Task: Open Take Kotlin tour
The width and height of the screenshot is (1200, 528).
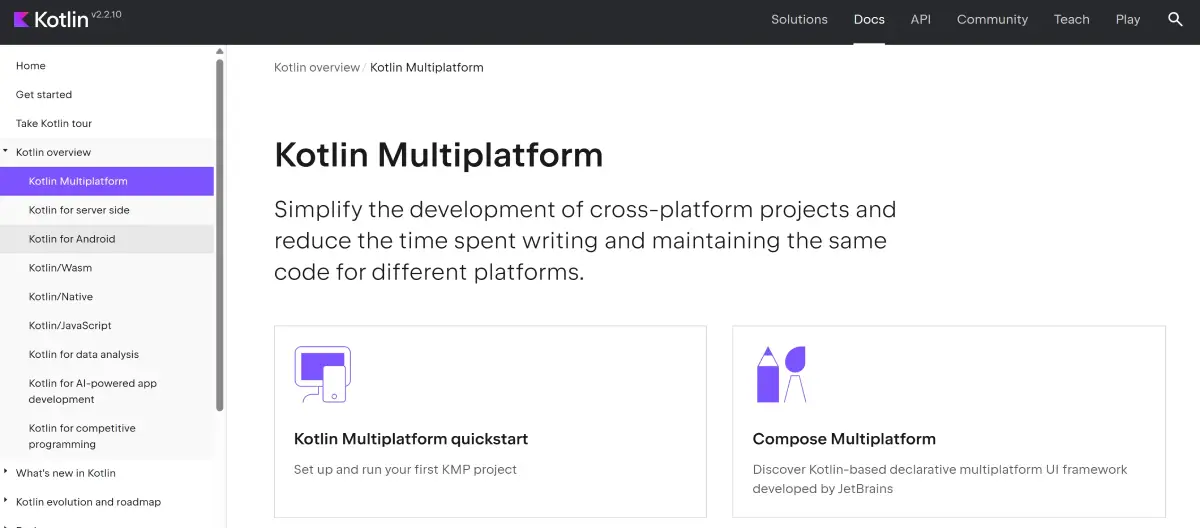Action: click(54, 124)
